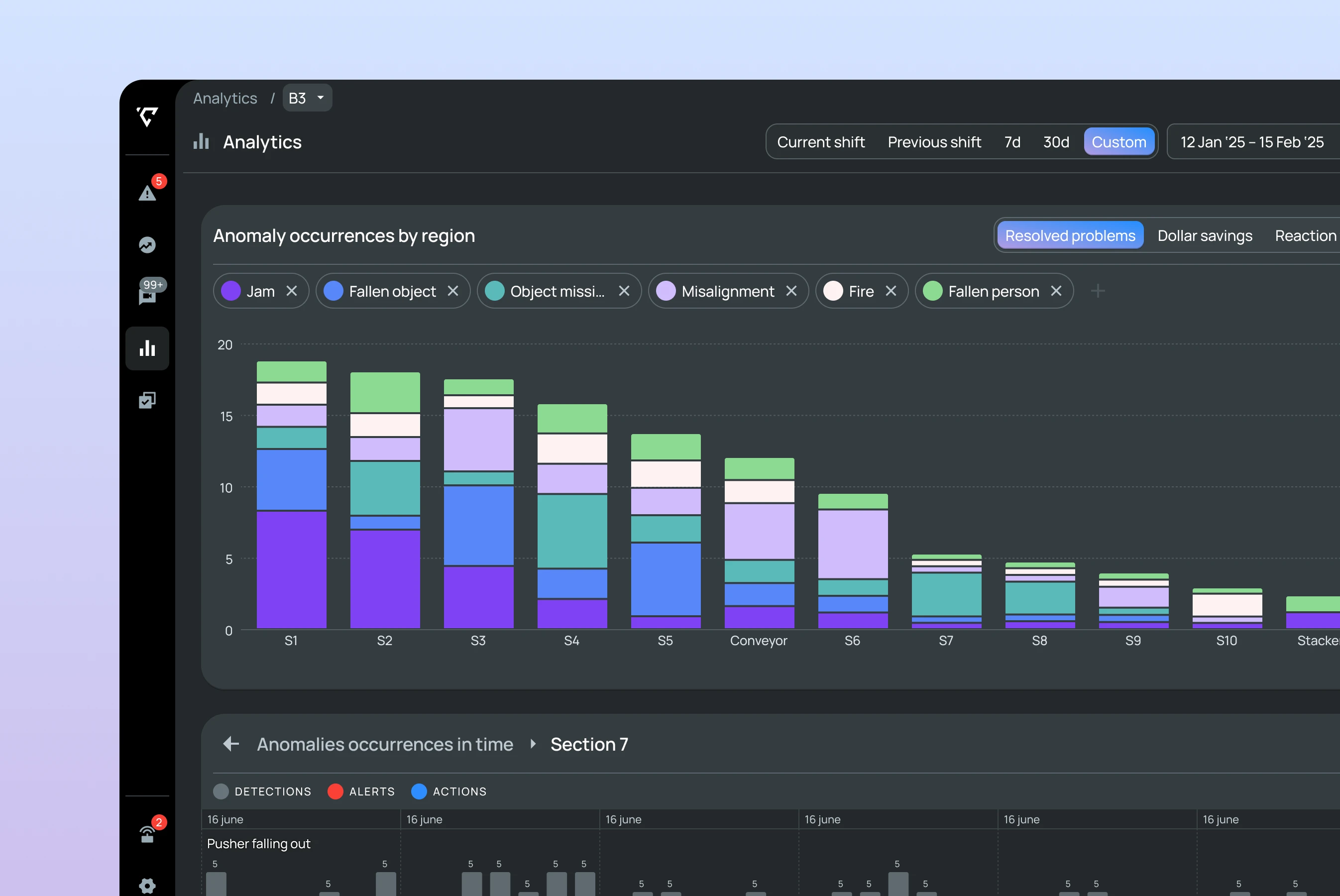Open the router connectivity icon with badge

tap(147, 834)
